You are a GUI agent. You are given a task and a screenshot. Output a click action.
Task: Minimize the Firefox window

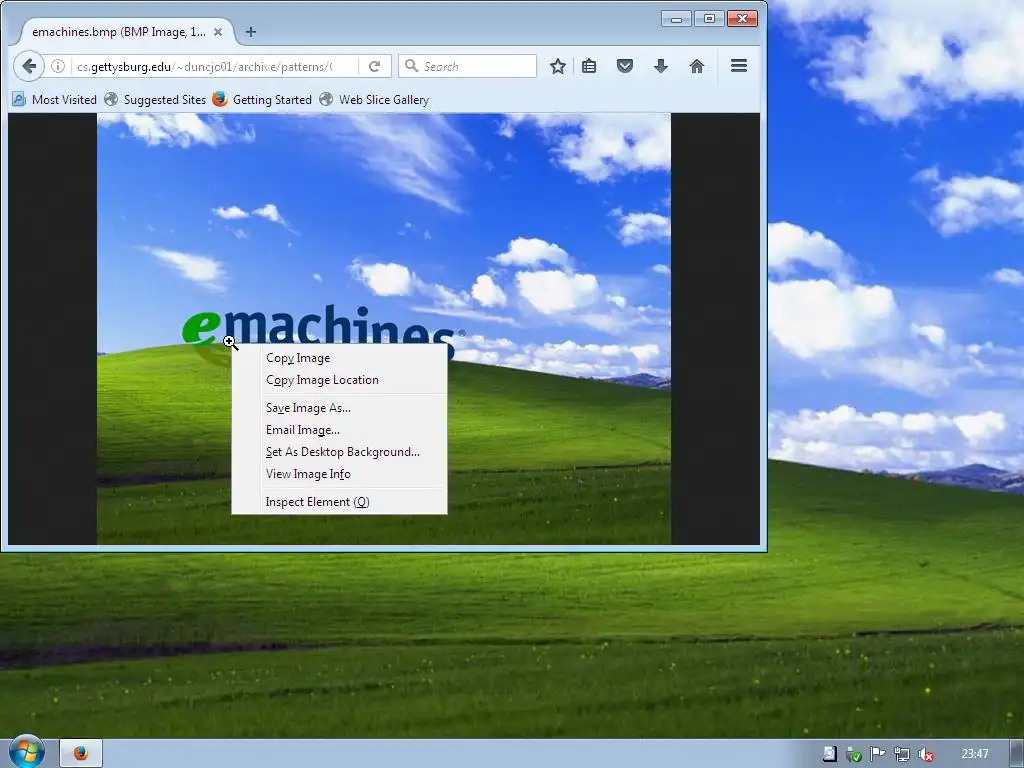pyautogui.click(x=676, y=19)
